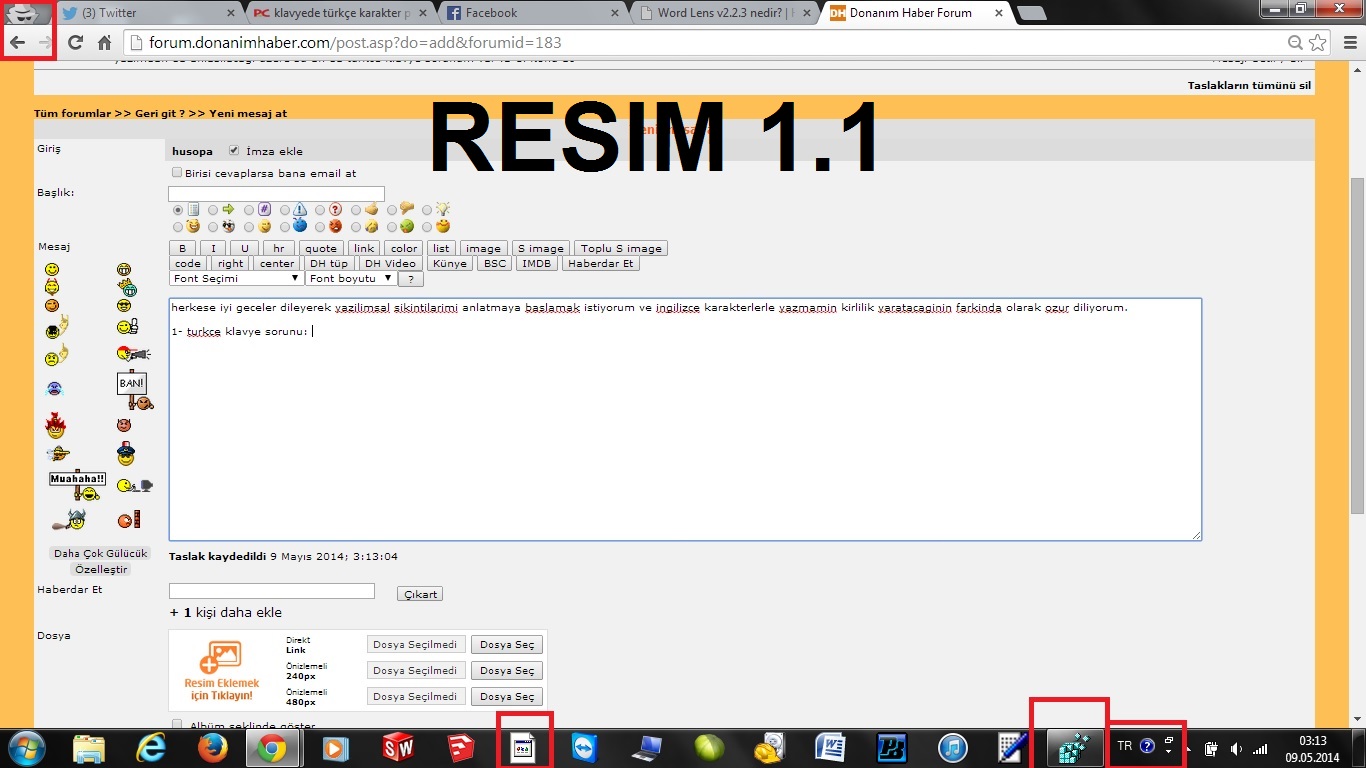Go back with the browser back arrow
The height and width of the screenshot is (768, 1366).
pos(17,43)
